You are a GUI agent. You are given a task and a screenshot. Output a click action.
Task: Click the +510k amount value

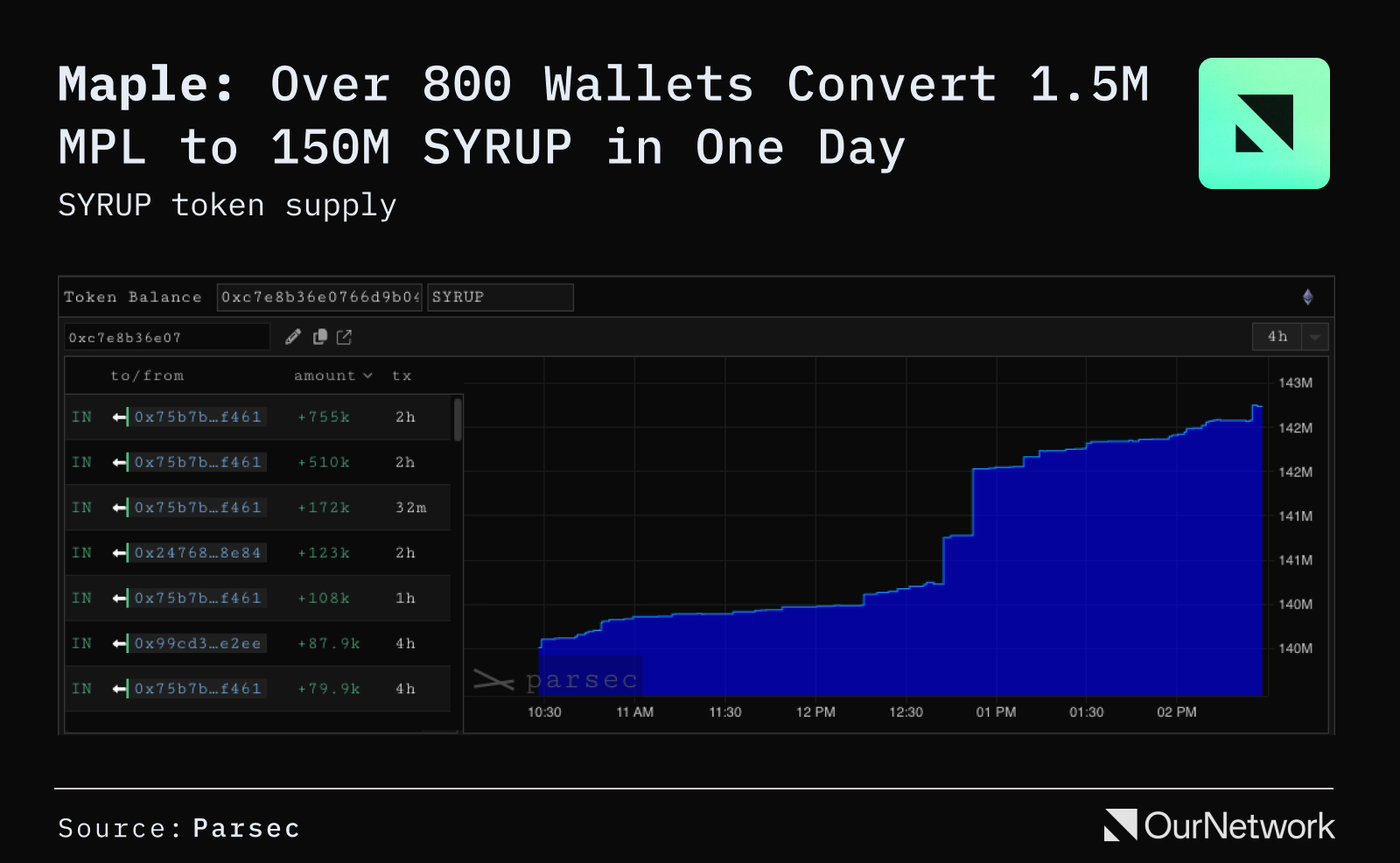(324, 462)
